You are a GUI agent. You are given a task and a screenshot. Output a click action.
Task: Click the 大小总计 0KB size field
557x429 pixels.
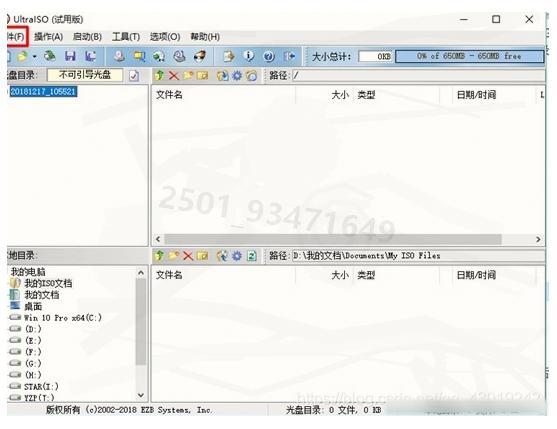(x=375, y=56)
